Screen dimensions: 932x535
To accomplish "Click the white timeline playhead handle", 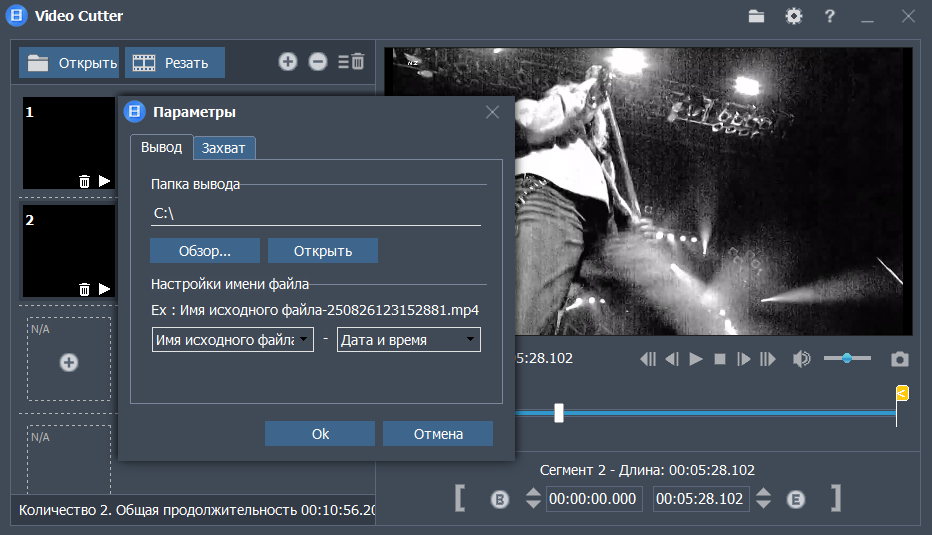I will coord(559,413).
